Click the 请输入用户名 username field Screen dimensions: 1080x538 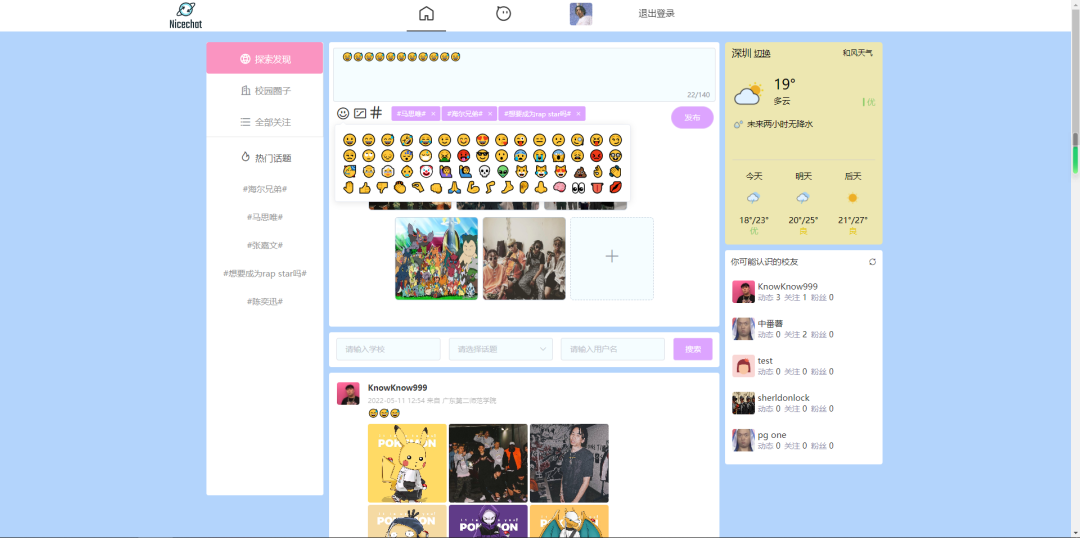(613, 349)
